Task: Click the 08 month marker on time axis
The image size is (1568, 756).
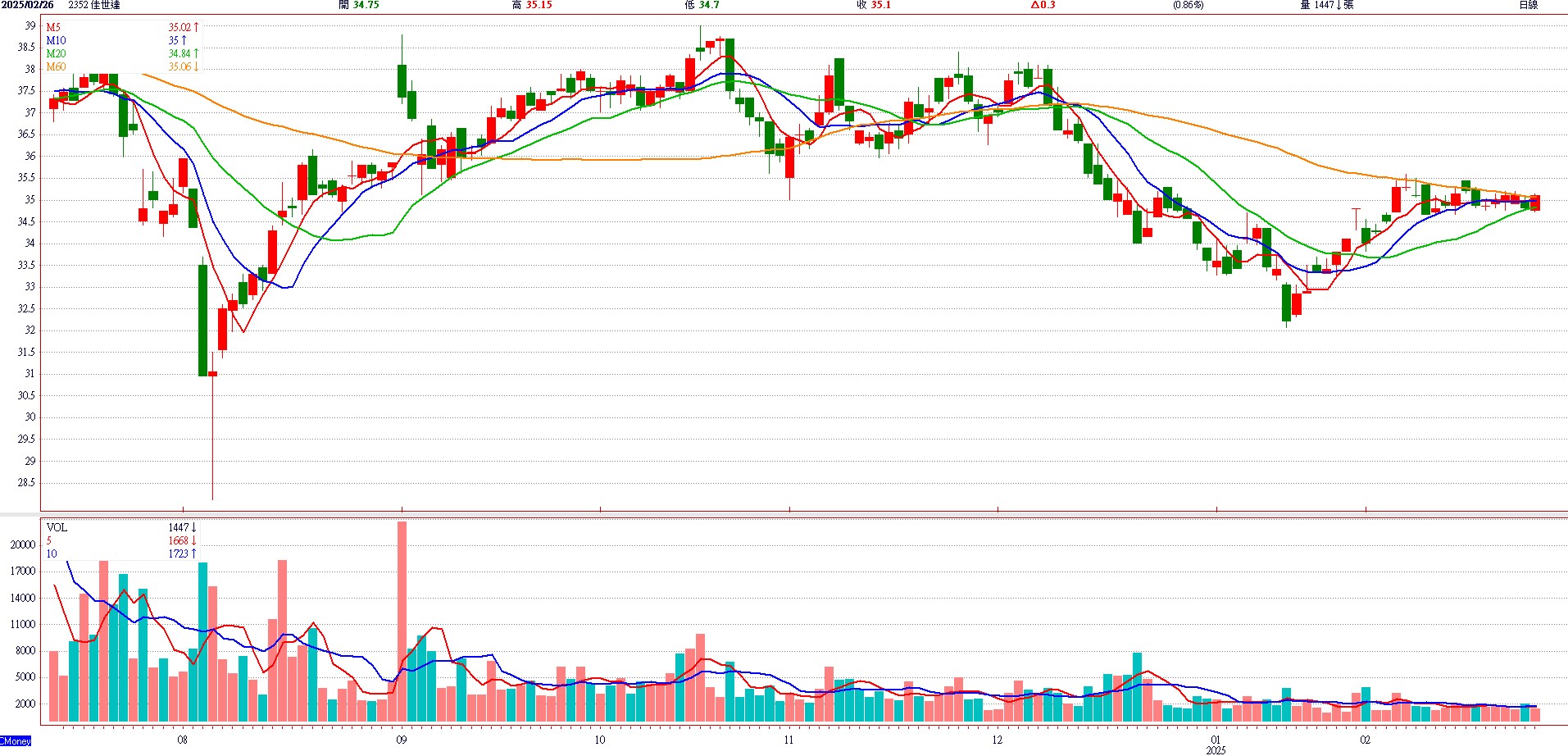Action: 182,740
